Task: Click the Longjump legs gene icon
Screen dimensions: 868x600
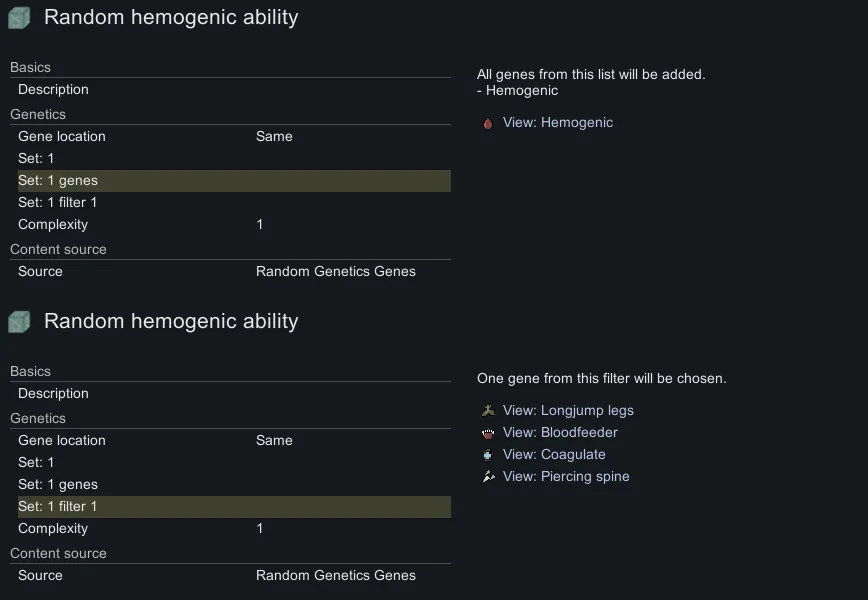Action: (488, 411)
